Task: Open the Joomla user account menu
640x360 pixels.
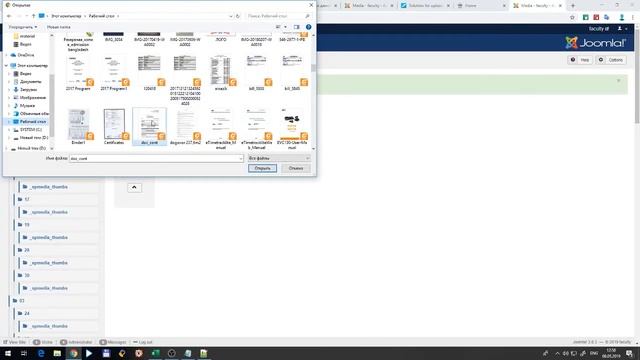Action: pyautogui.click(x=622, y=29)
